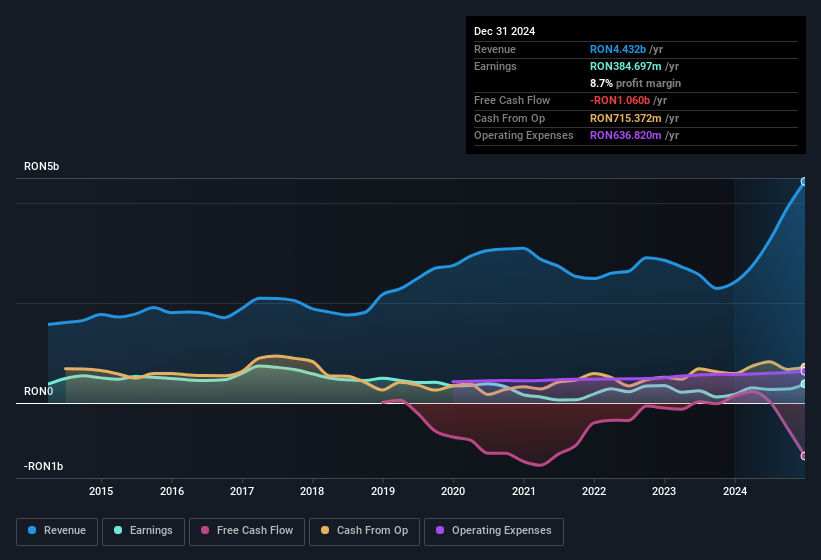Image resolution: width=821 pixels, height=560 pixels.
Task: Click the Earnings label in the tooltip
Action: point(495,66)
